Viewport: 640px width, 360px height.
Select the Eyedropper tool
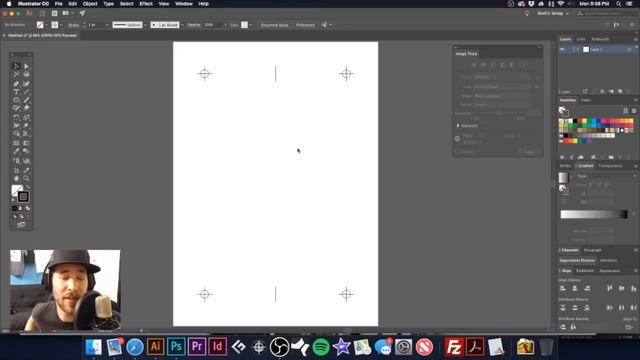pyautogui.click(x=16, y=151)
